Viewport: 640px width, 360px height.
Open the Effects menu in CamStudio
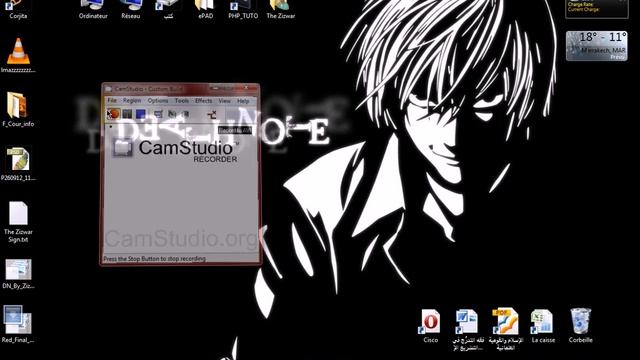click(203, 100)
